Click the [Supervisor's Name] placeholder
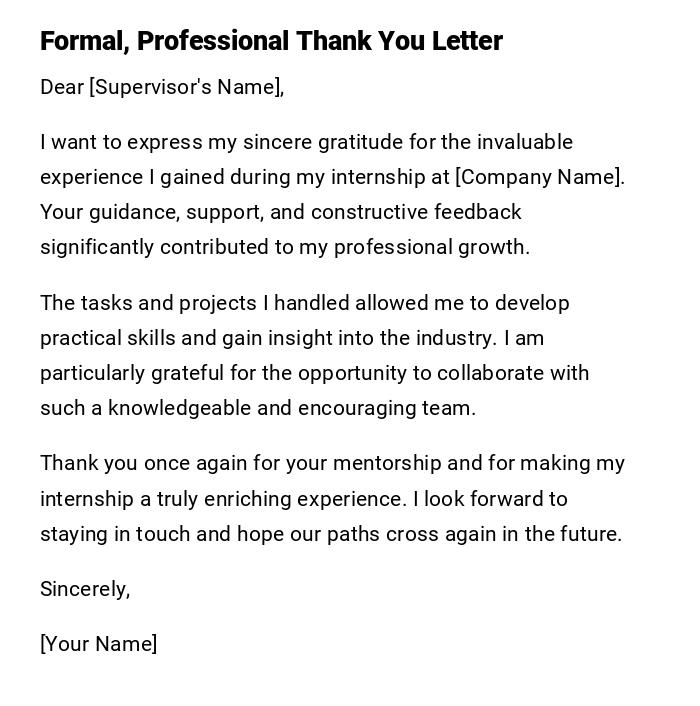The height and width of the screenshot is (706, 700). pyautogui.click(x=185, y=88)
